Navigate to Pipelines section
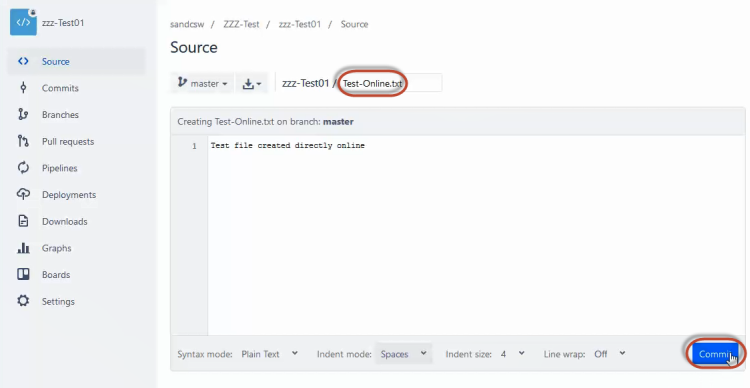The height and width of the screenshot is (388, 750). tap(60, 168)
